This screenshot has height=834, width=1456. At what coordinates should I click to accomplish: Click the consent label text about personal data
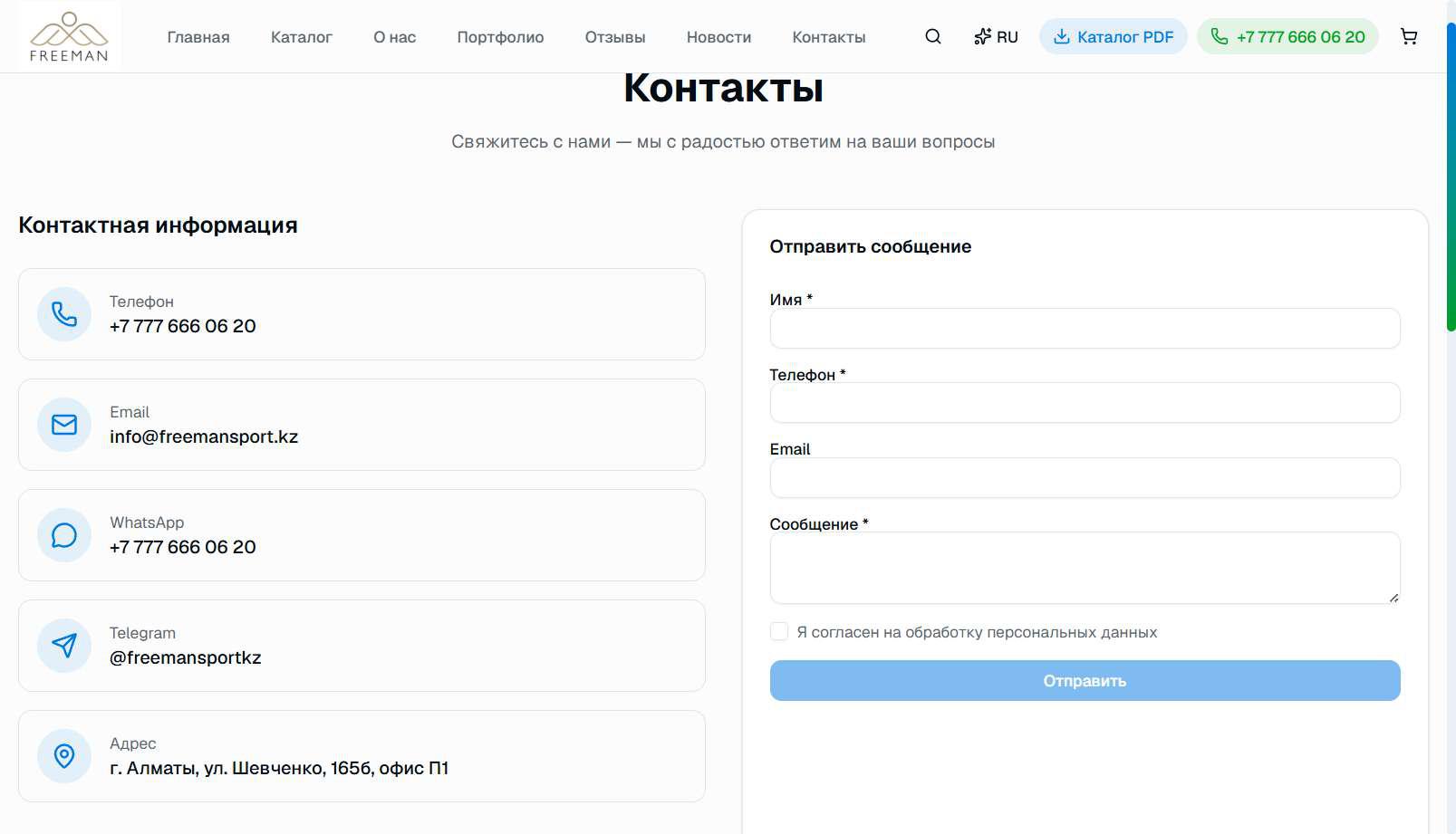(x=977, y=632)
